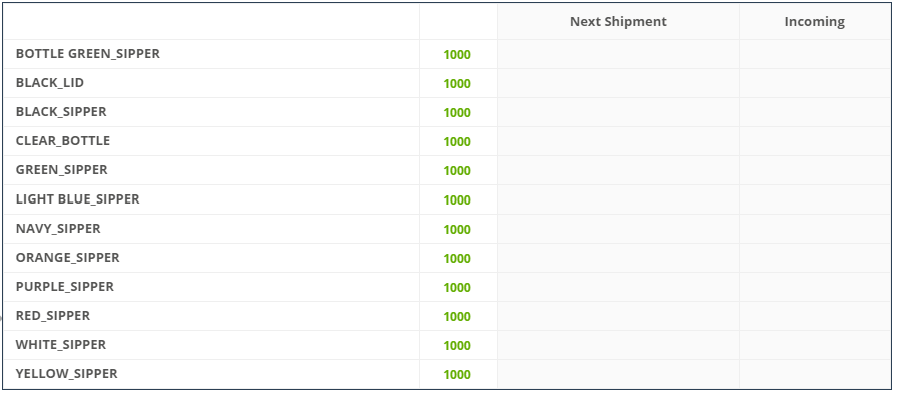The image size is (898, 402).
Task: Select the Incoming cell for RED_SIPPER
Action: tap(815, 316)
